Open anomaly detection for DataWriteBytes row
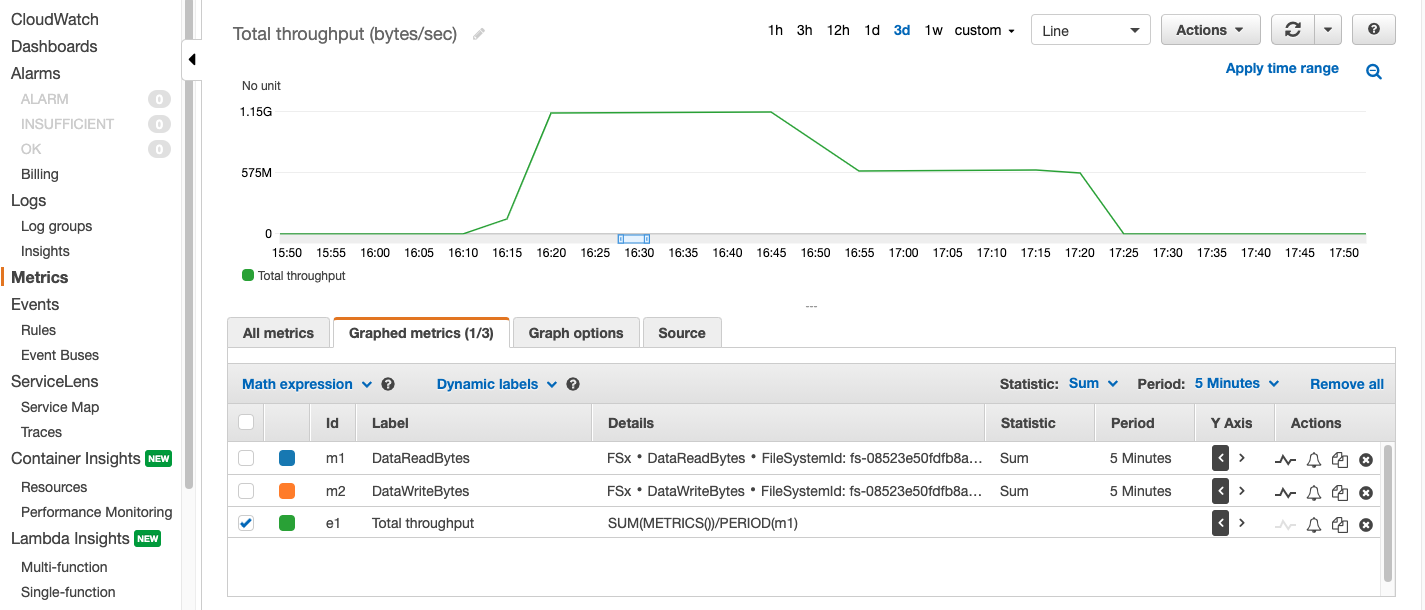1425x610 pixels. tap(1286, 493)
